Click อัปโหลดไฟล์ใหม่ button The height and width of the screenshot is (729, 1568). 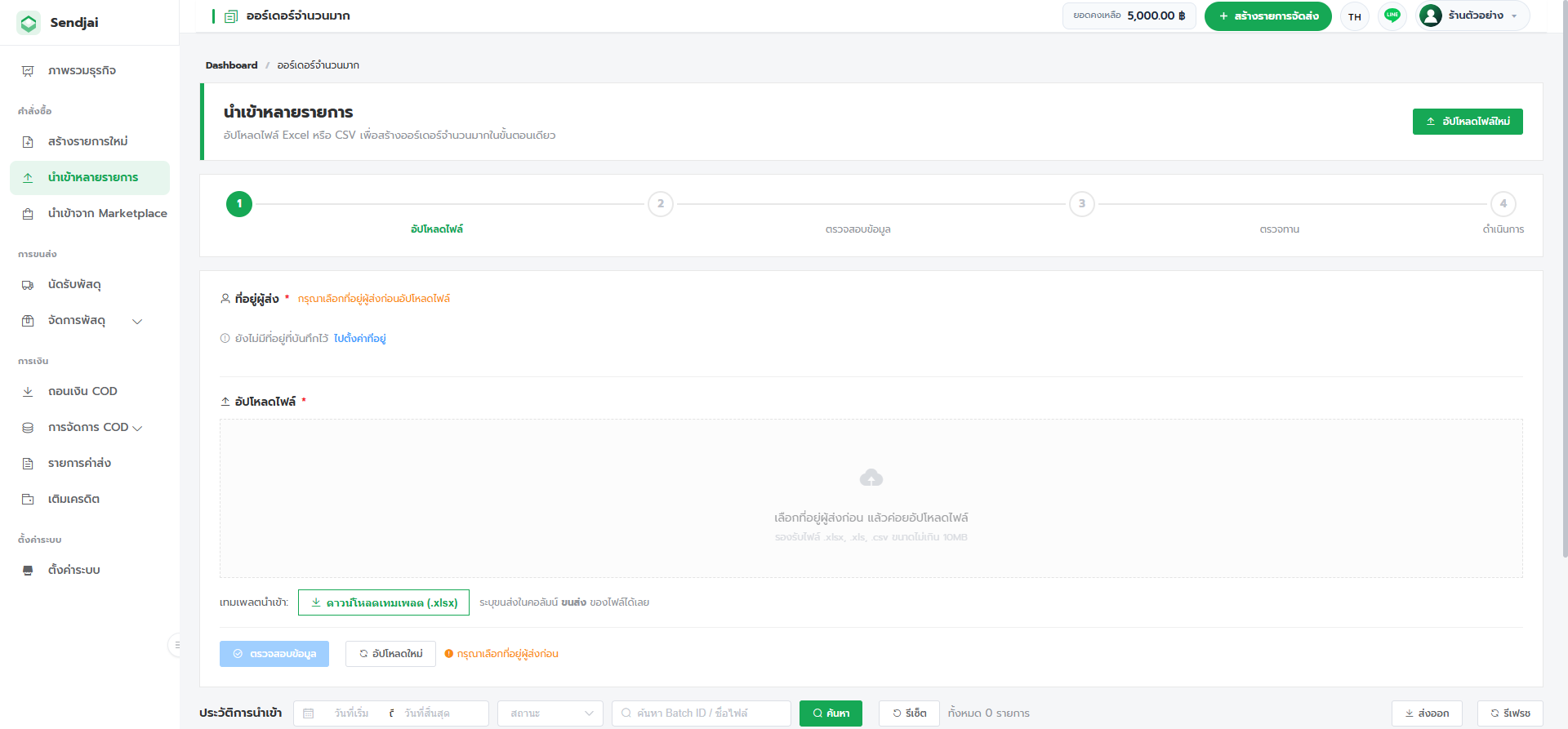click(x=1468, y=122)
